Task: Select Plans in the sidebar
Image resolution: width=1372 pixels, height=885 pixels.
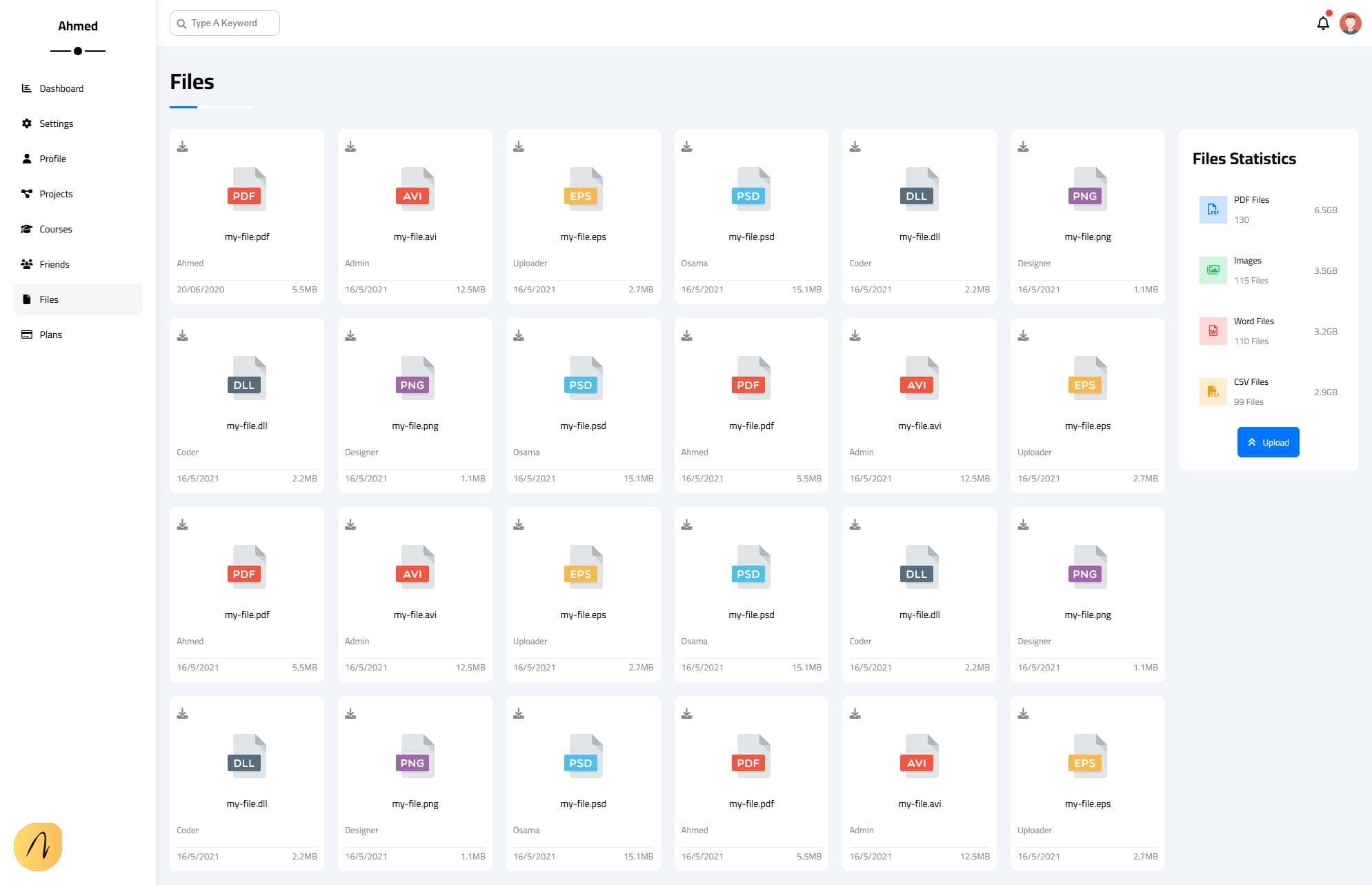Action: coord(50,335)
